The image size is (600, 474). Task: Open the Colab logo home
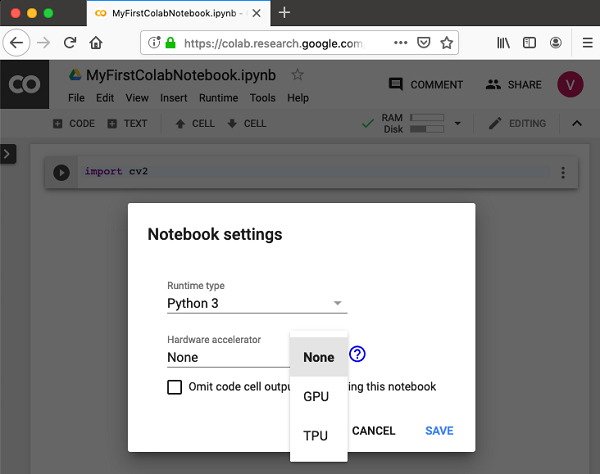(24, 86)
